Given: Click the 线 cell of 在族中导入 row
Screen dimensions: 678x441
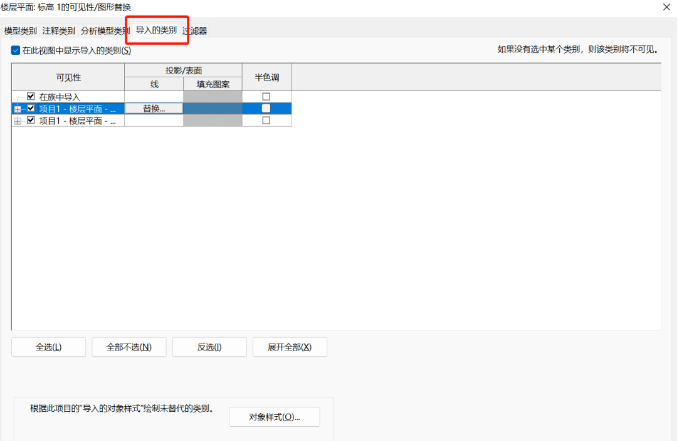Looking at the screenshot, I should coord(154,96).
